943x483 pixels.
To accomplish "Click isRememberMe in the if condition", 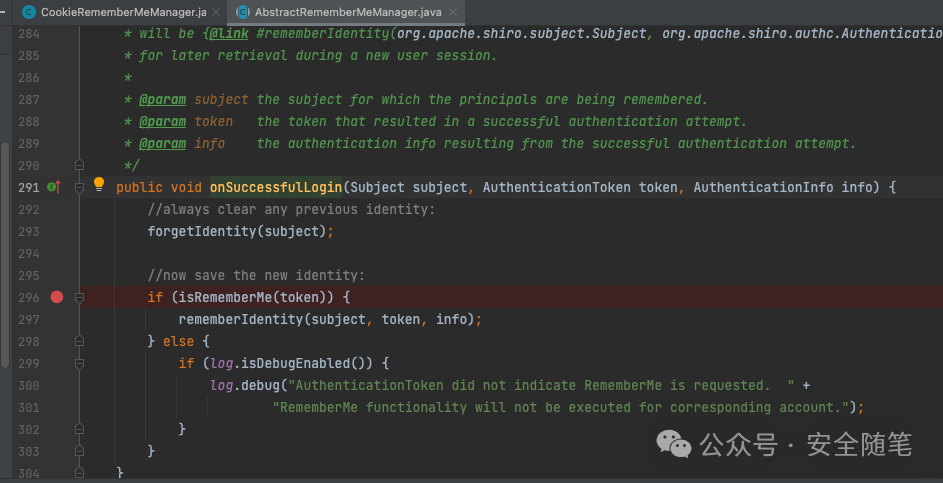I will [226, 297].
